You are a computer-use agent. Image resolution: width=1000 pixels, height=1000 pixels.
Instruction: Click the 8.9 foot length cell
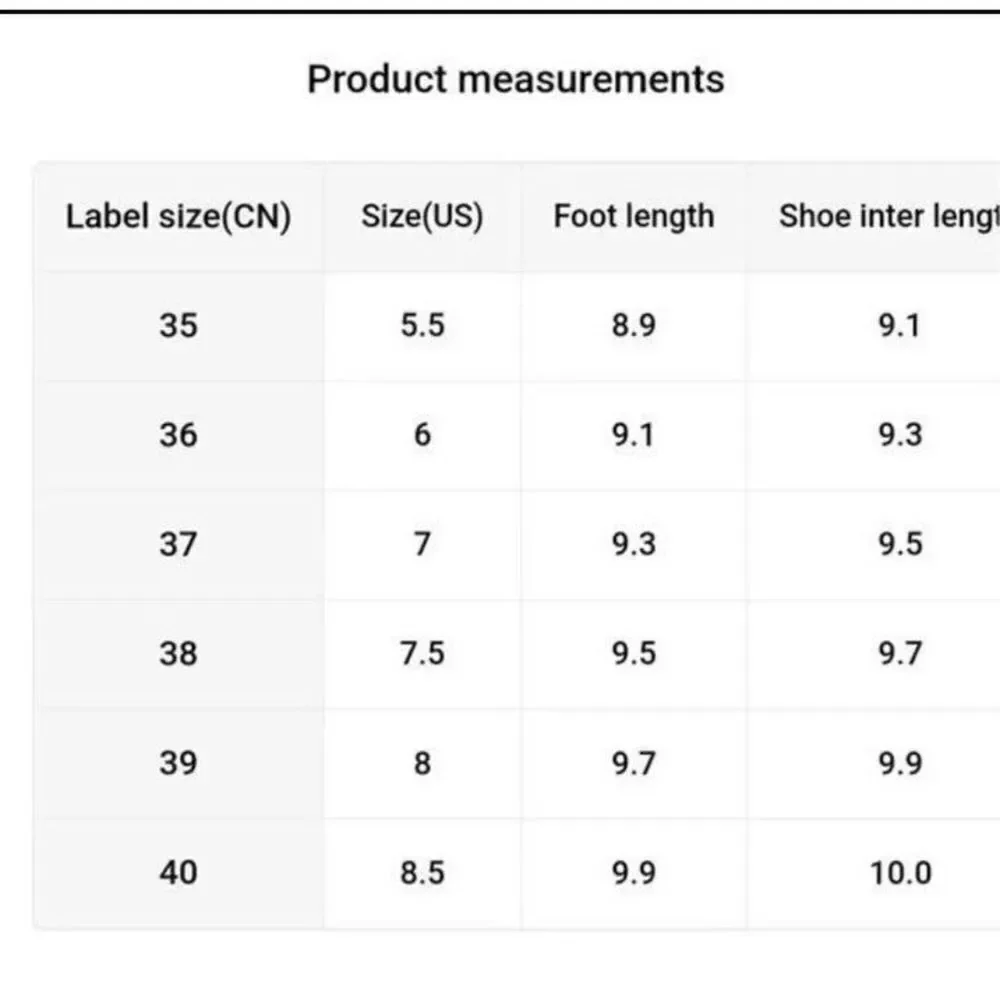tap(633, 326)
